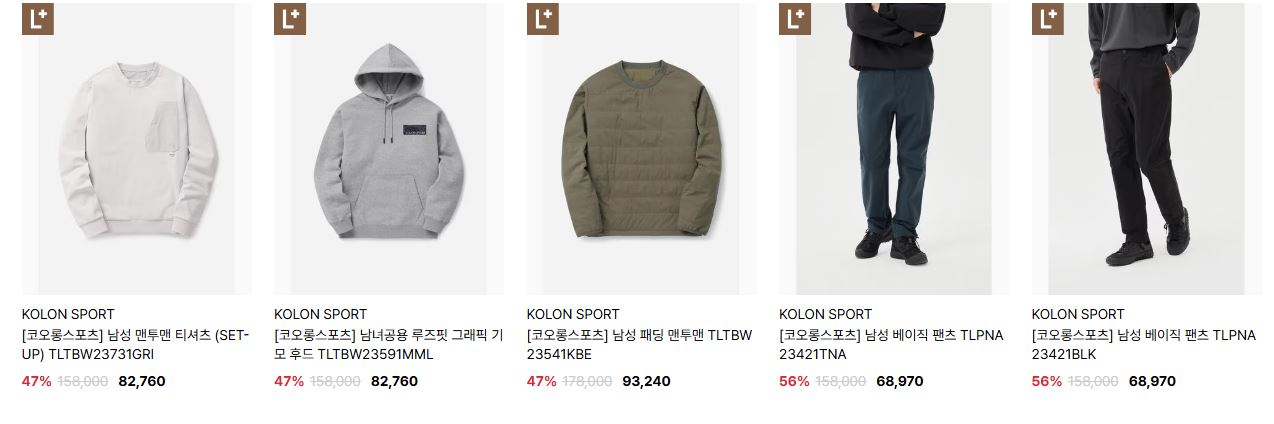
Task: Open khaki padded sweatshirt image
Action: point(641,149)
